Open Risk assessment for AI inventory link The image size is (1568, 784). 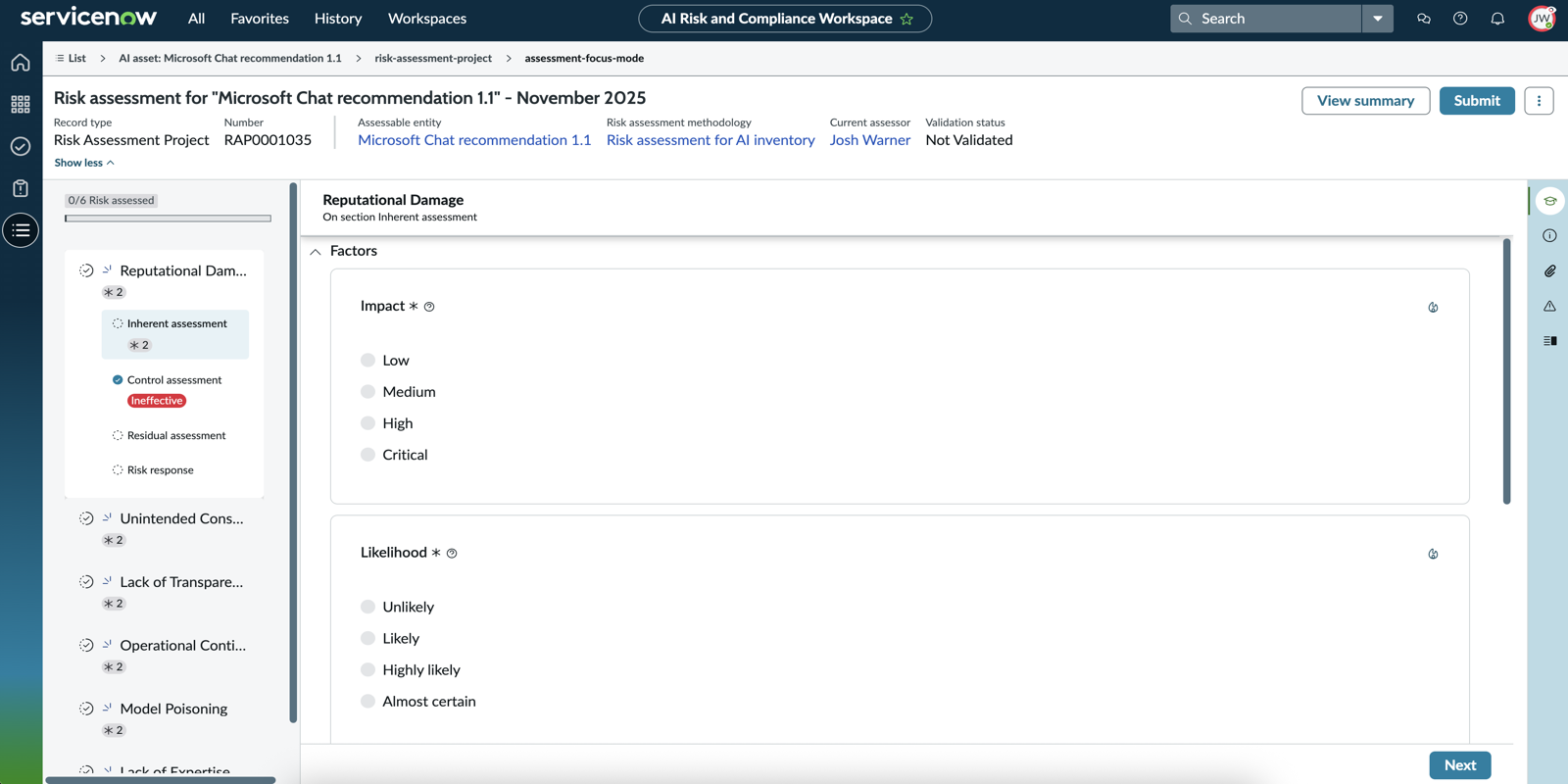[710, 140]
